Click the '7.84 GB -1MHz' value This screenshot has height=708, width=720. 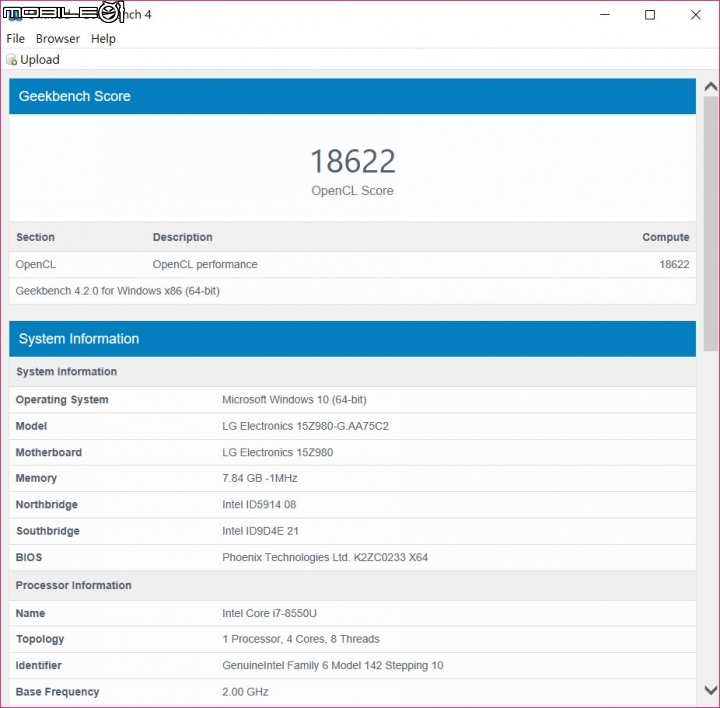(x=260, y=478)
